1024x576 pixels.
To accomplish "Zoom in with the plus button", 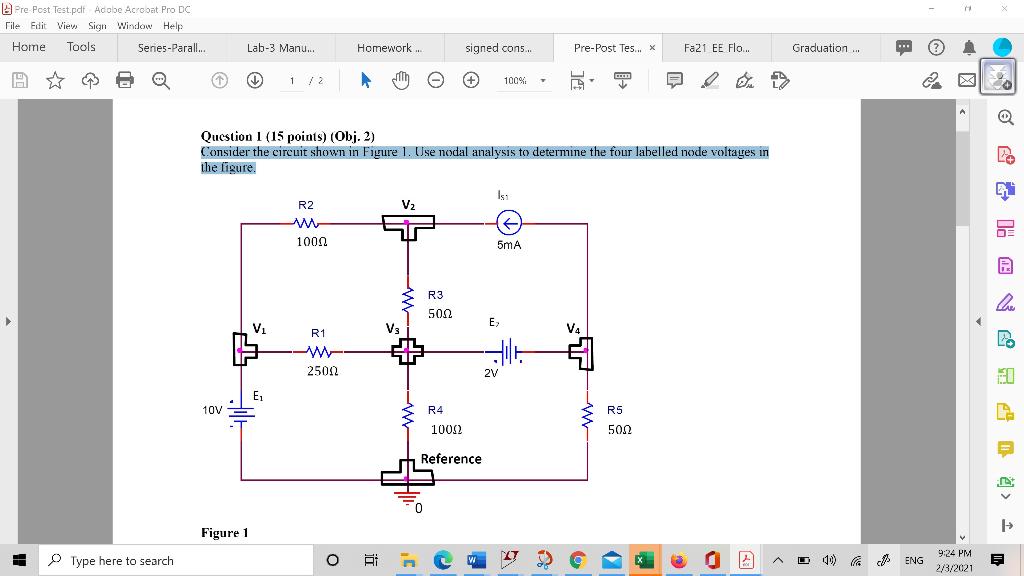I will (471, 80).
